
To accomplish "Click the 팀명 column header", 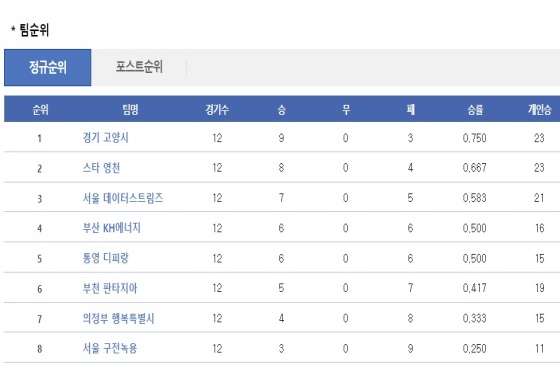I will click(x=130, y=110).
